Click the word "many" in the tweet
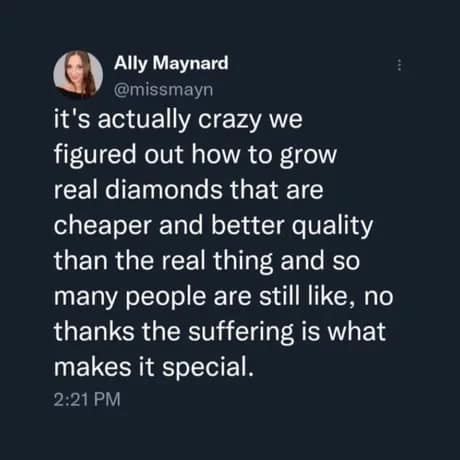 coord(86,298)
